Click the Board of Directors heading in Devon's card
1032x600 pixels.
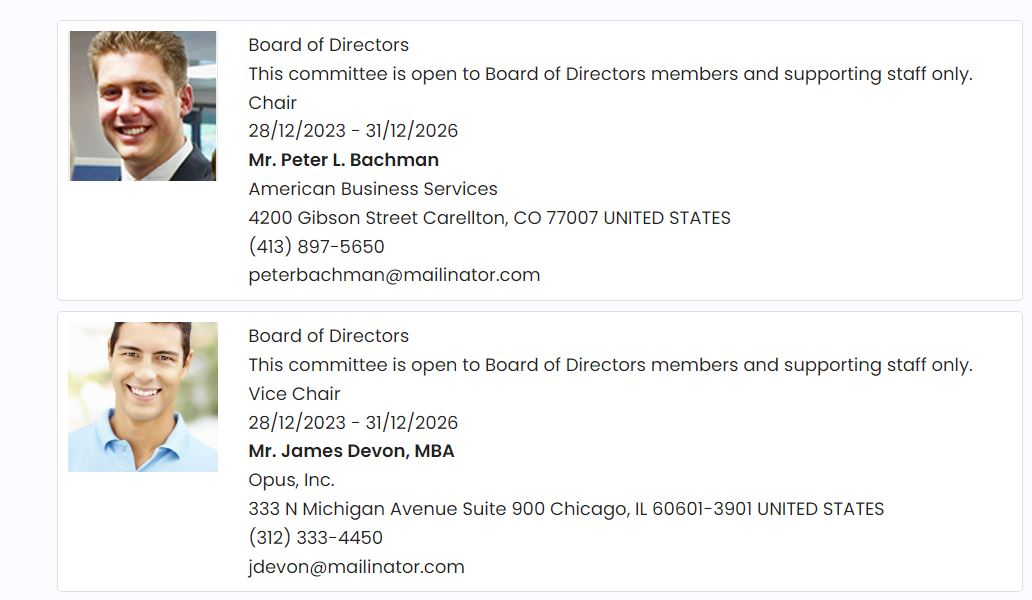pos(328,336)
